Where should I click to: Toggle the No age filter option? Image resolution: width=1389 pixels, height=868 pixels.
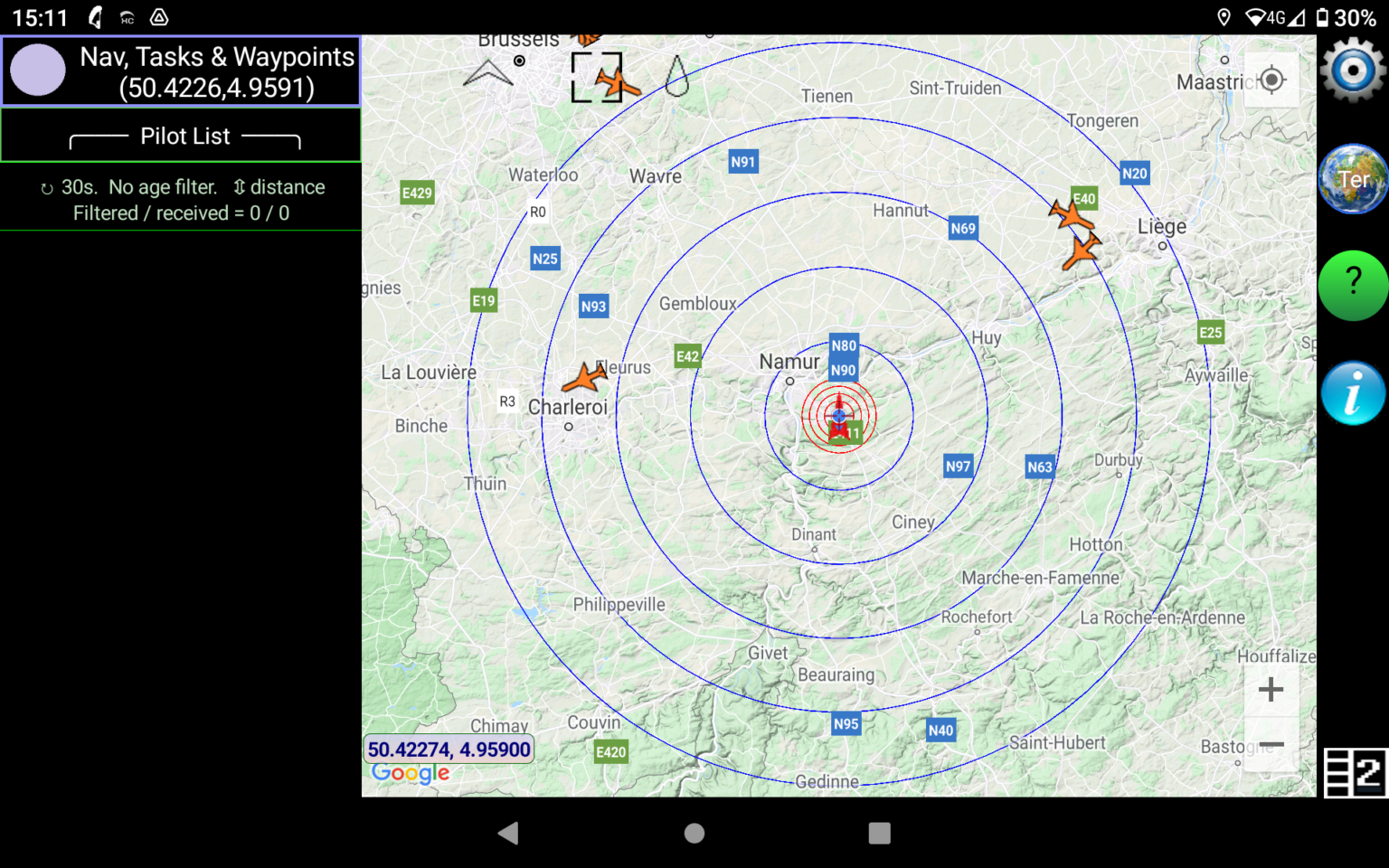coord(163,187)
